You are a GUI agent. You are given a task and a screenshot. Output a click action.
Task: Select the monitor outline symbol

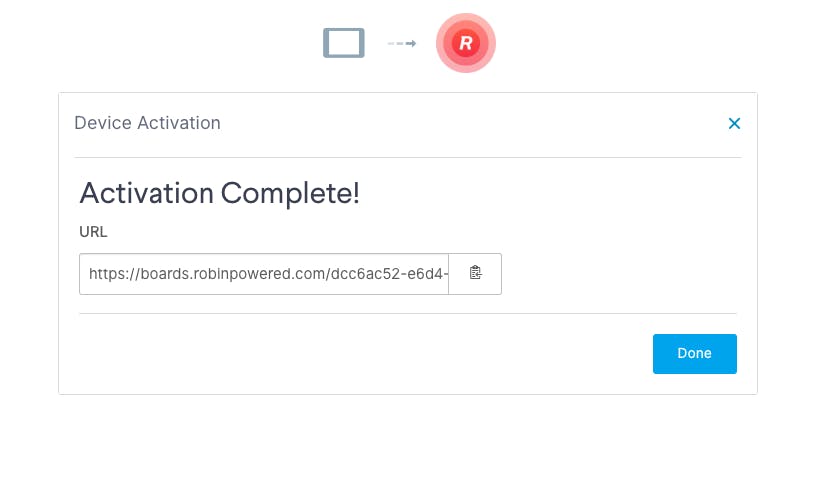[x=344, y=43]
